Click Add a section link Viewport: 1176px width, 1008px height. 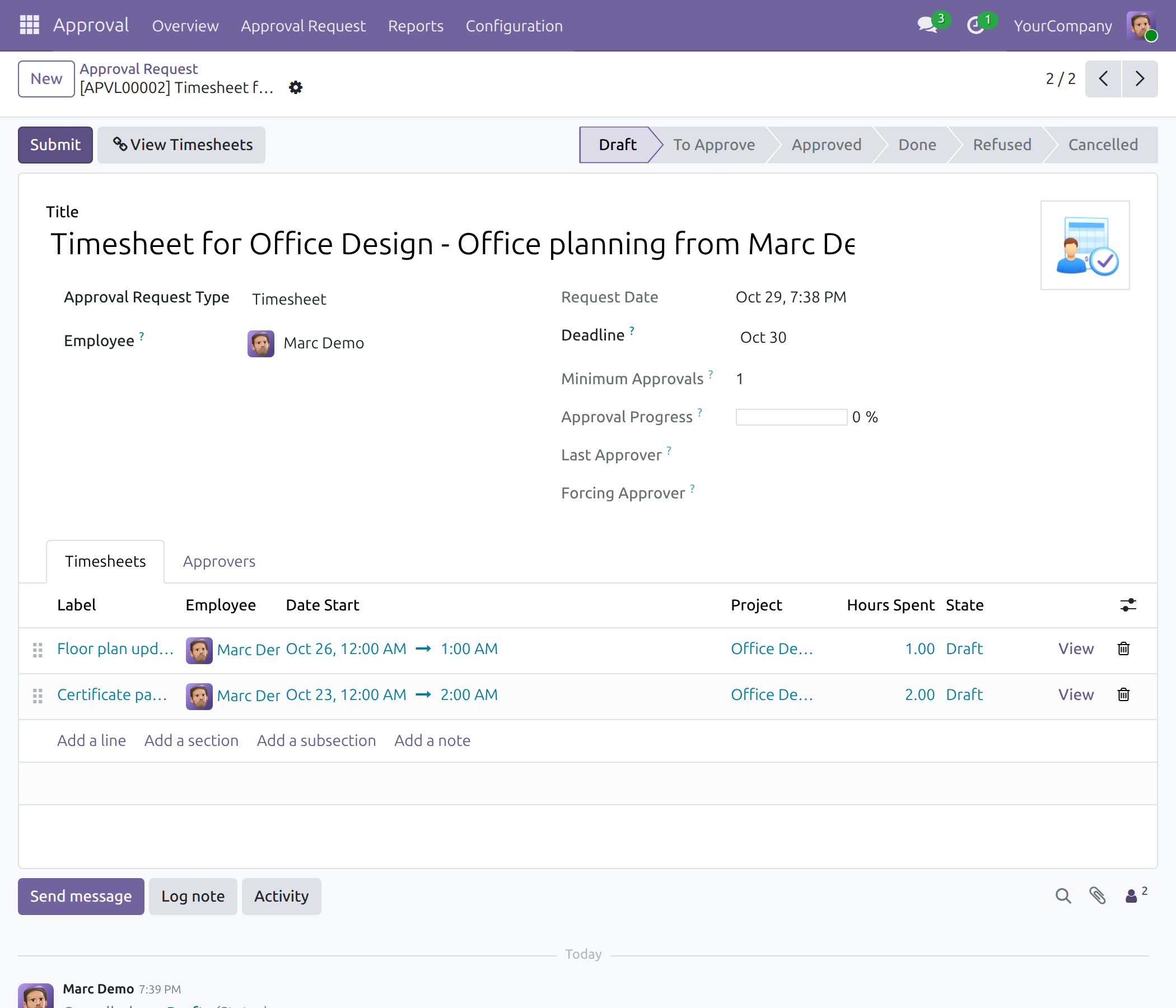(x=192, y=741)
